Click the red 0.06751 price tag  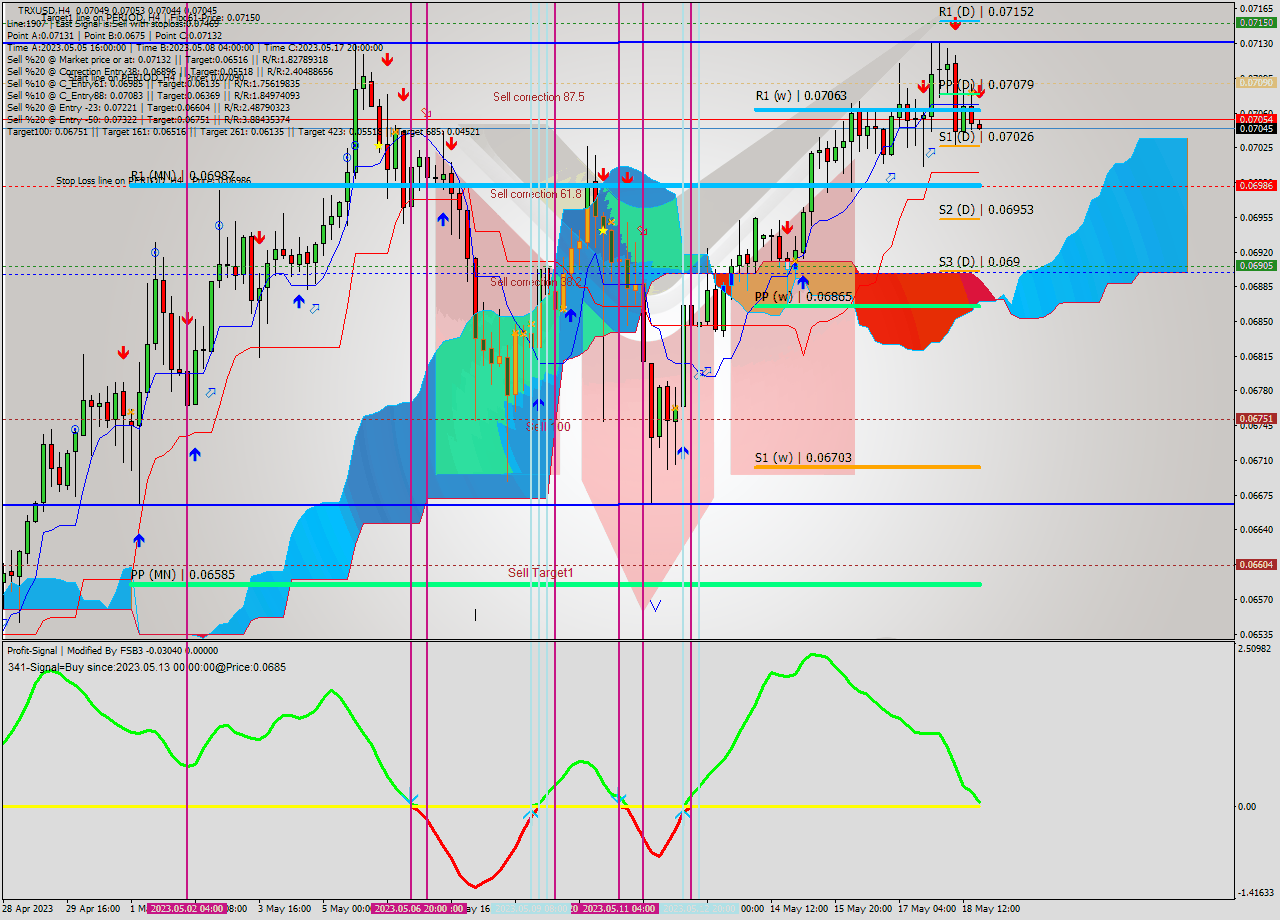(x=1255, y=419)
